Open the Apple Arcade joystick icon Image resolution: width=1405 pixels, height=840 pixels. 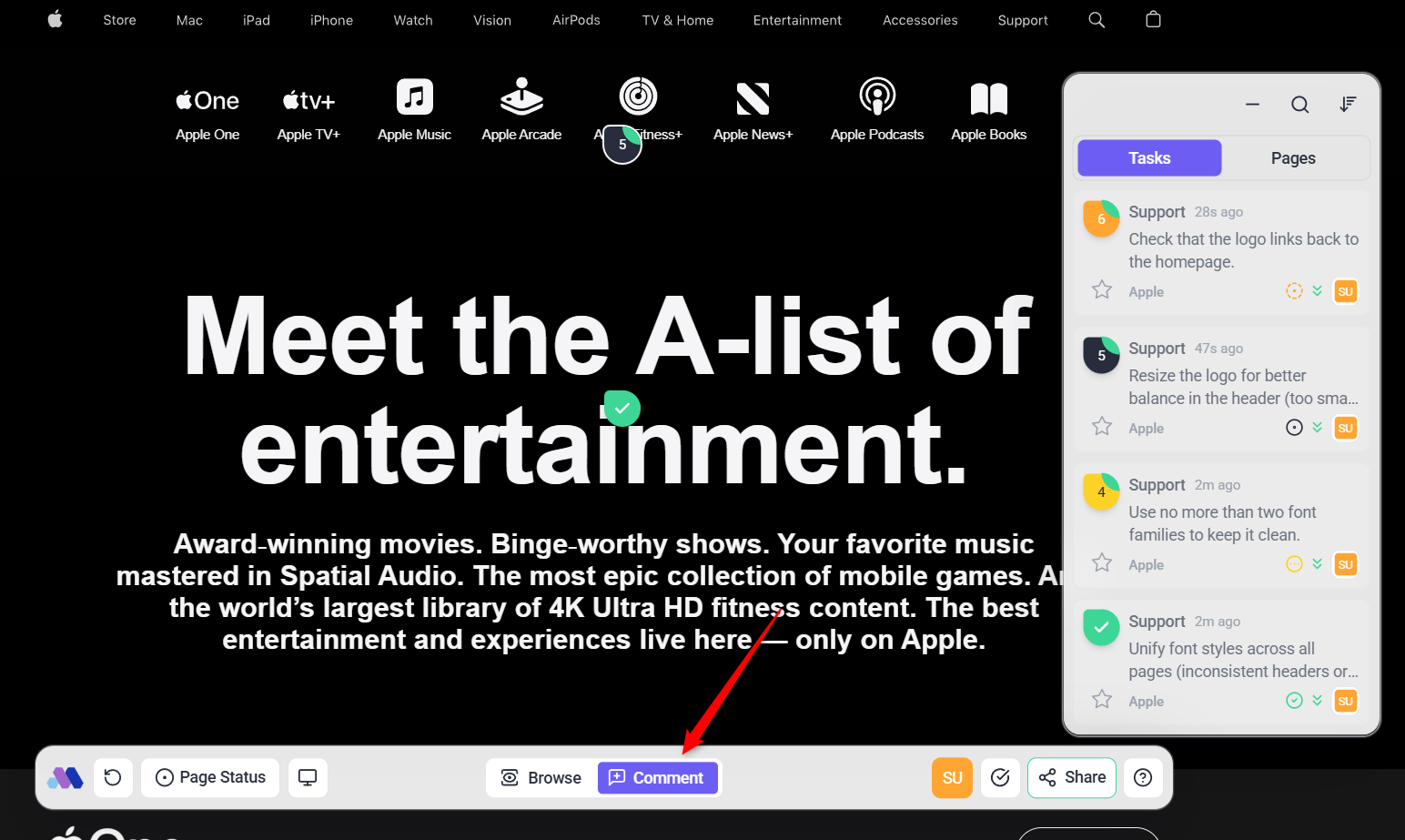coord(521,96)
